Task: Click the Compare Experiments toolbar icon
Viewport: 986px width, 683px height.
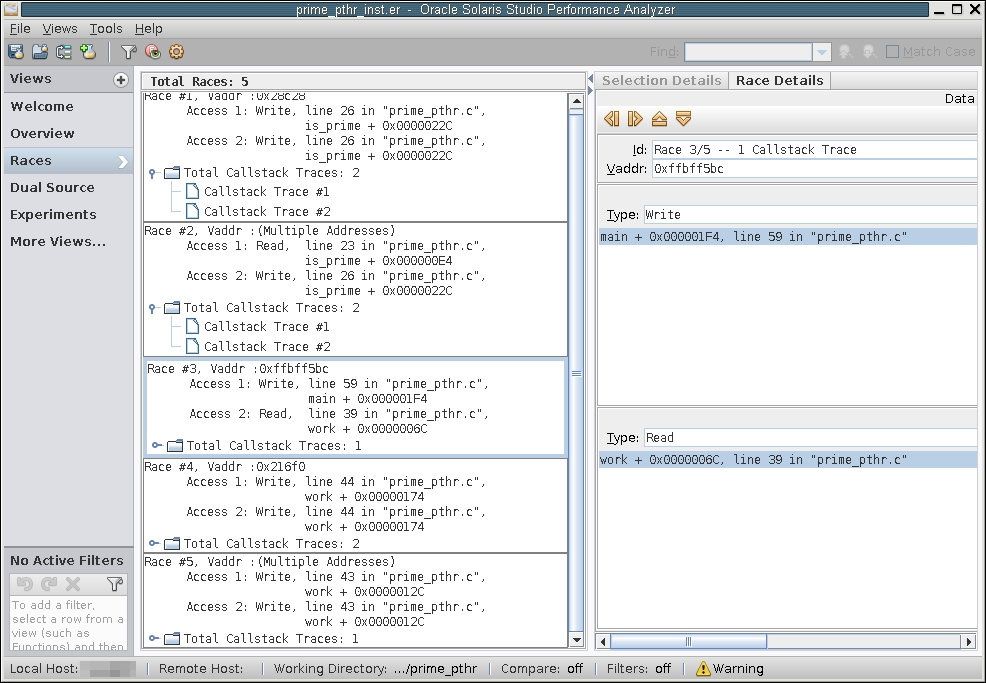Action: point(64,52)
